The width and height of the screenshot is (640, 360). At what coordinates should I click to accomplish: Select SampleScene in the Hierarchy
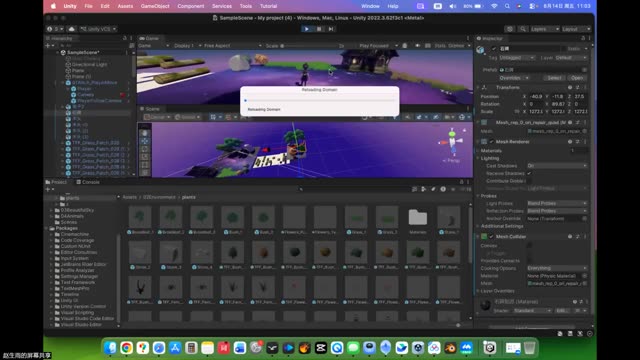pyautogui.click(x=83, y=53)
